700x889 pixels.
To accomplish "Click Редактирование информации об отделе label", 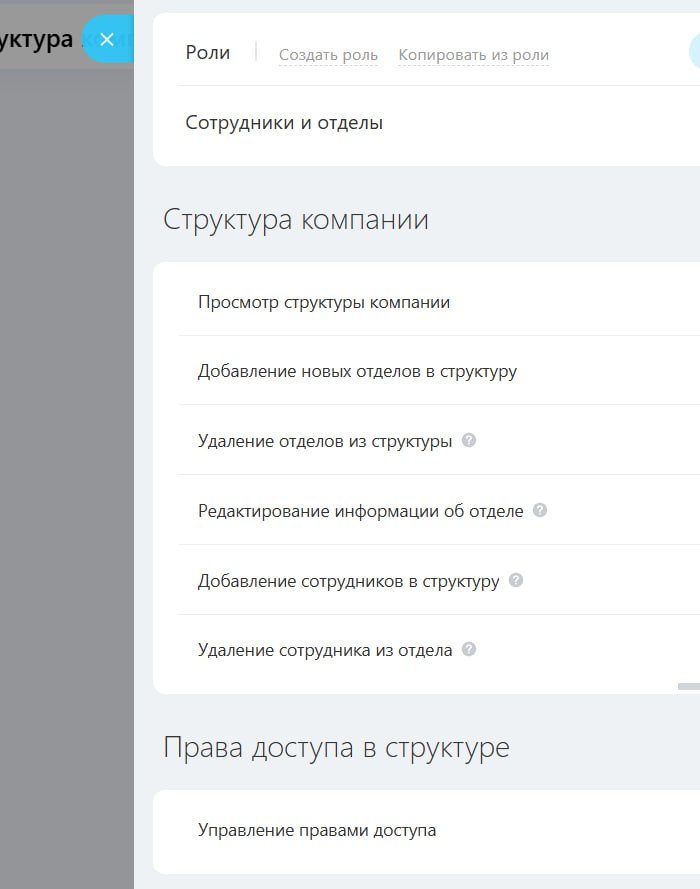I will tap(360, 511).
